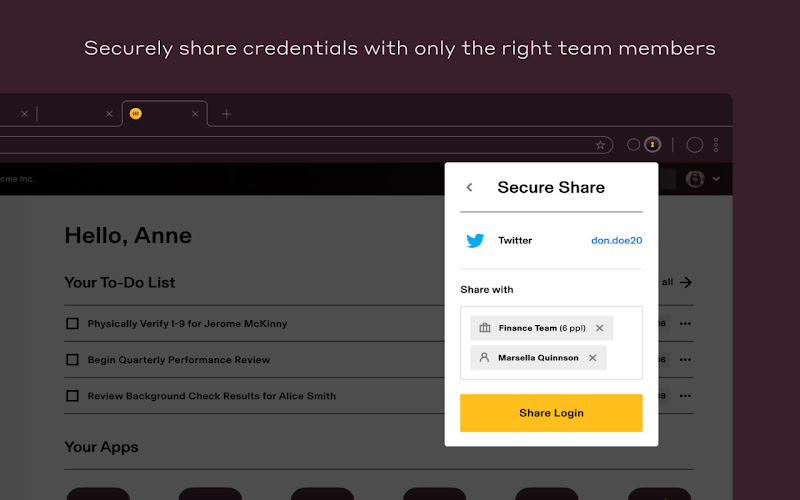The image size is (800, 500).
Task: Open more options for Jerome McKinny task
Action: [685, 323]
